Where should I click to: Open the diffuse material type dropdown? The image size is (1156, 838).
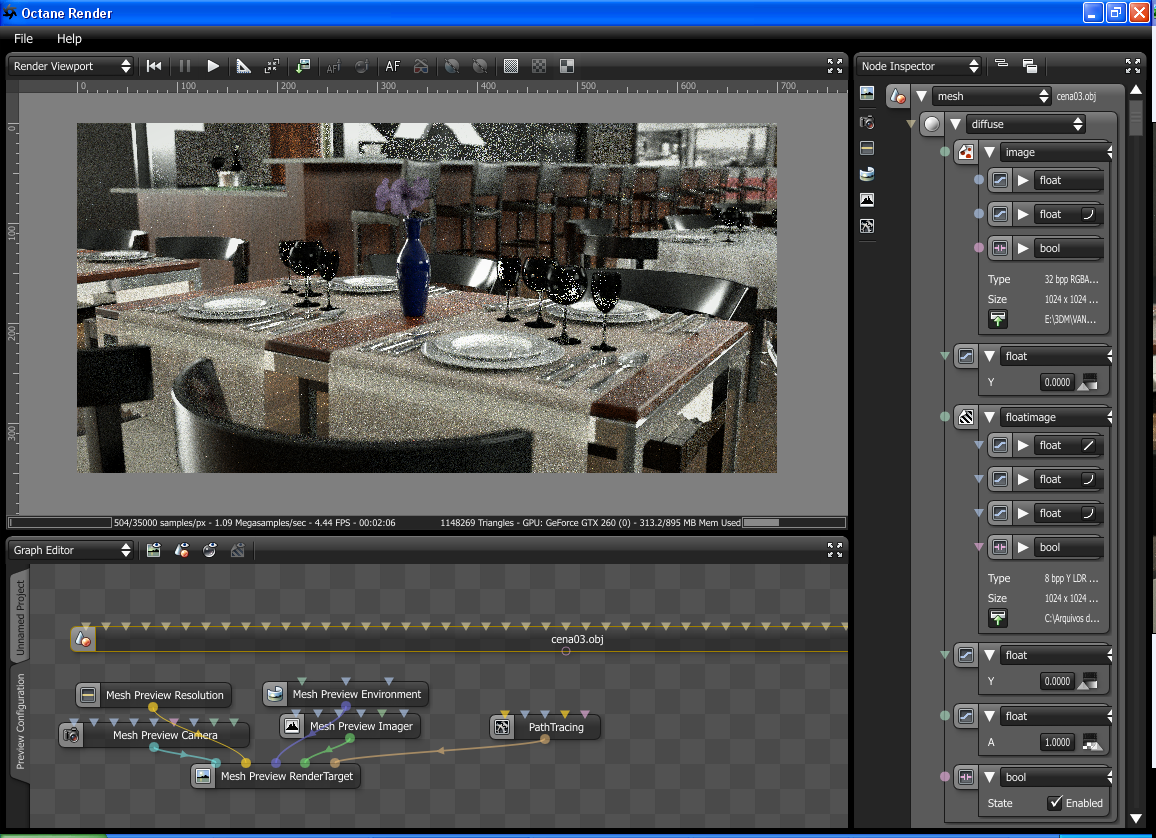(x=1025, y=124)
